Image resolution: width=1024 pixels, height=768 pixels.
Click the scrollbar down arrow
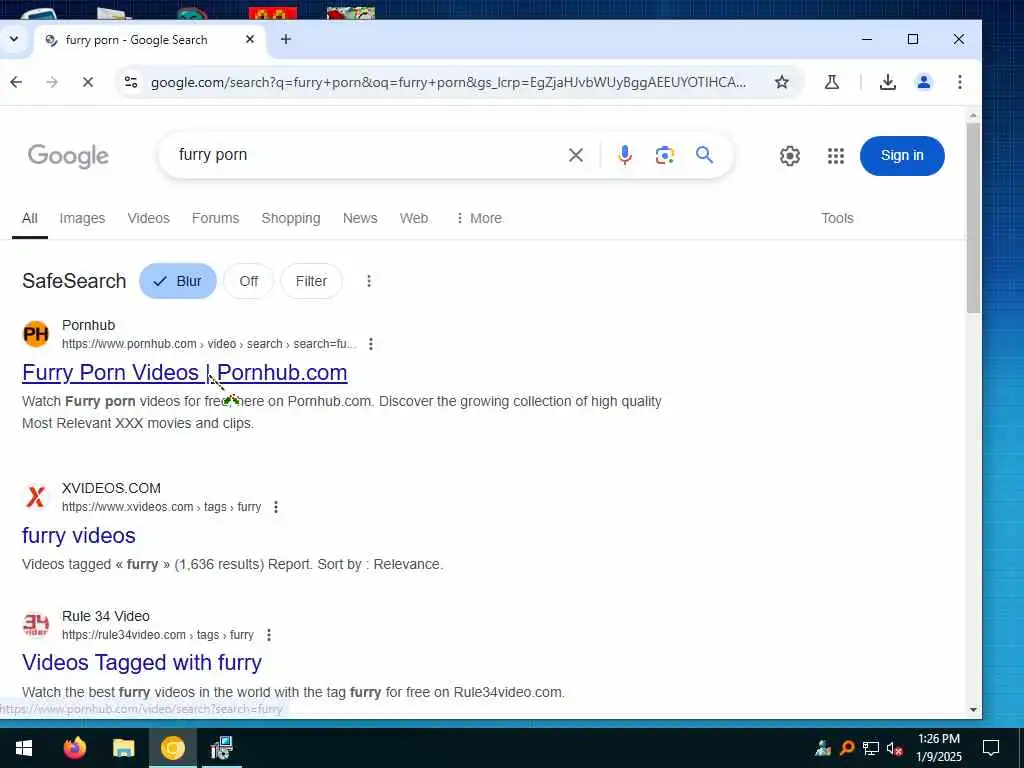pyautogui.click(x=973, y=711)
